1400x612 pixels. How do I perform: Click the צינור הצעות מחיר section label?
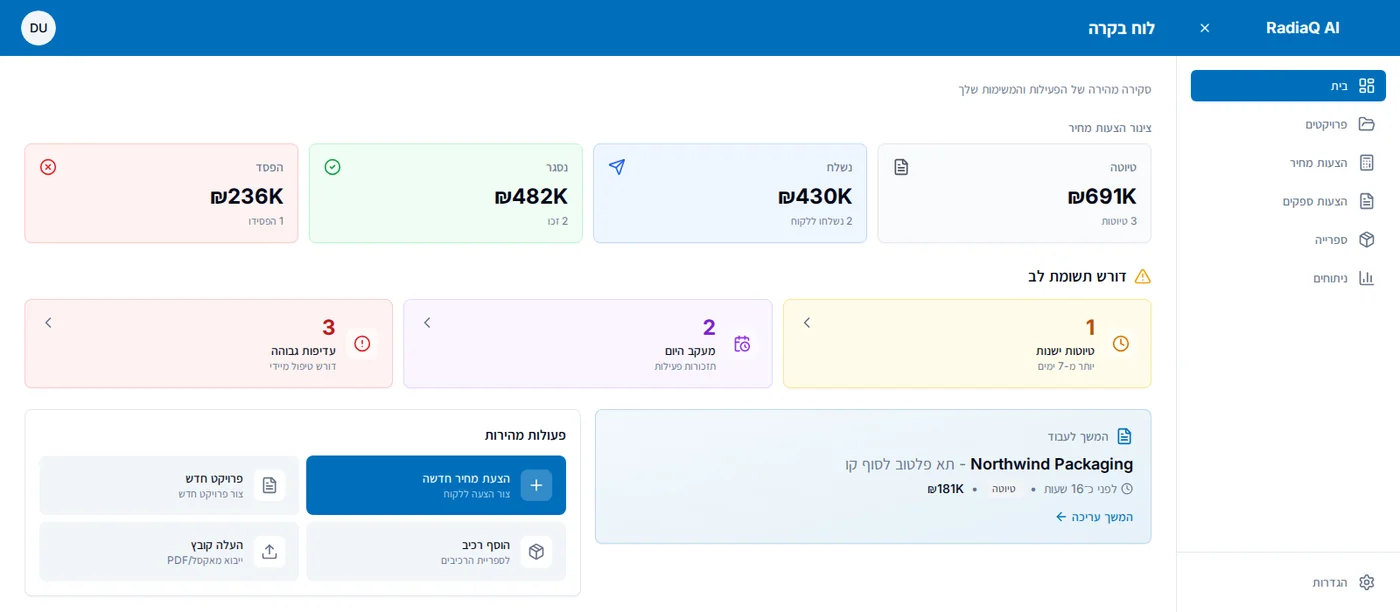click(x=1110, y=128)
